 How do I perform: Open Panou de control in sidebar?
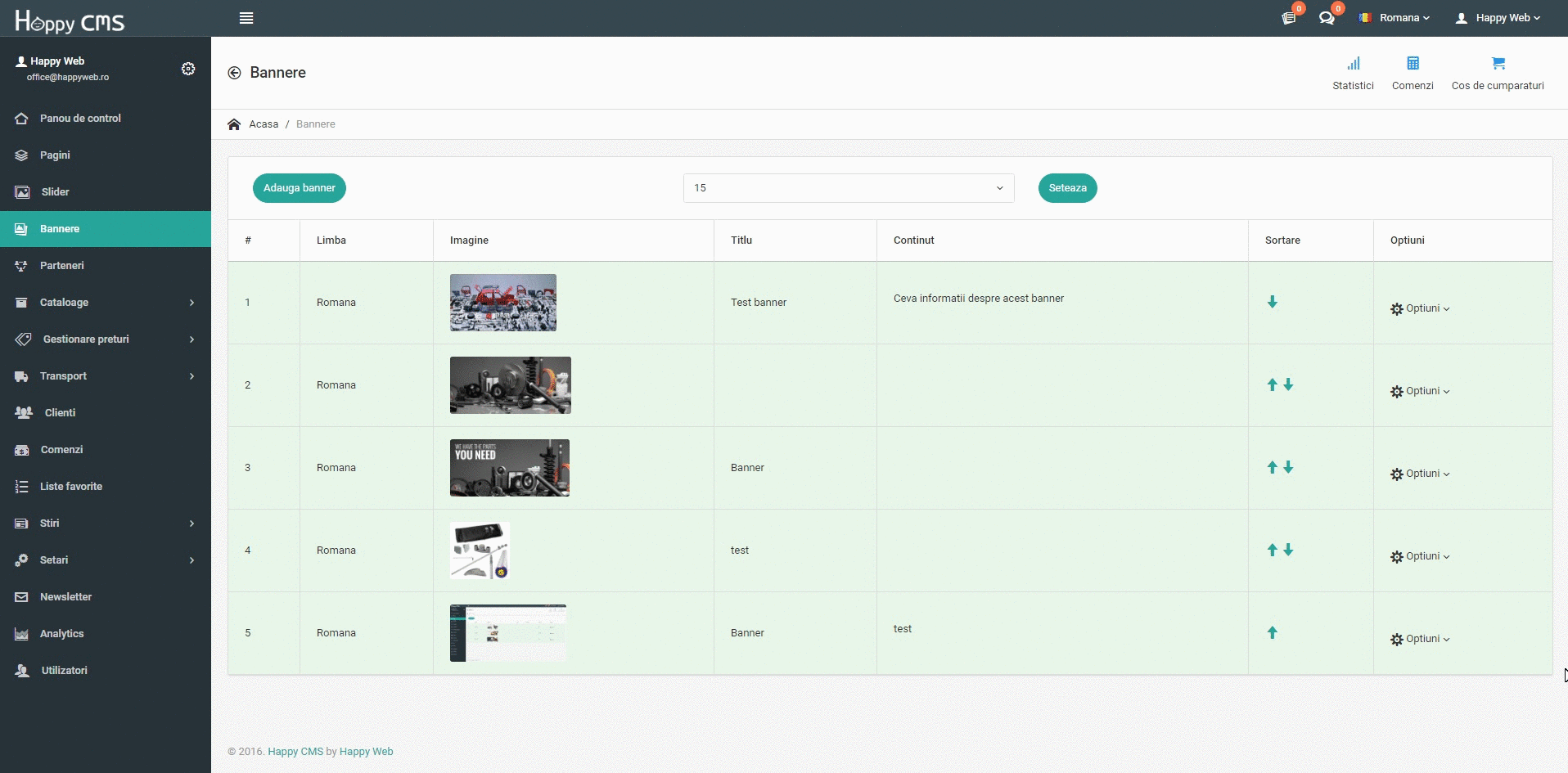(106, 119)
